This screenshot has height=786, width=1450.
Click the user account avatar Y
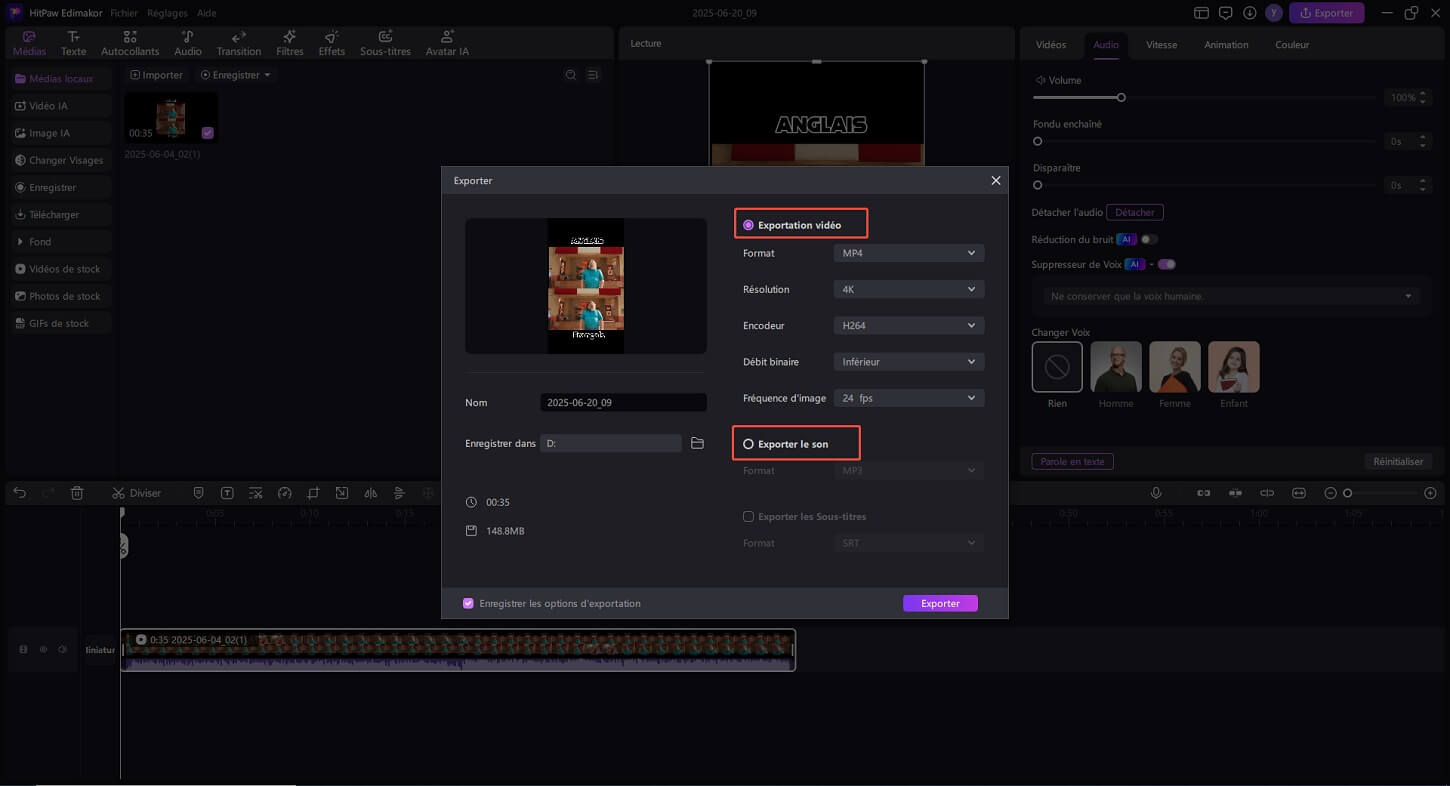(x=1273, y=13)
